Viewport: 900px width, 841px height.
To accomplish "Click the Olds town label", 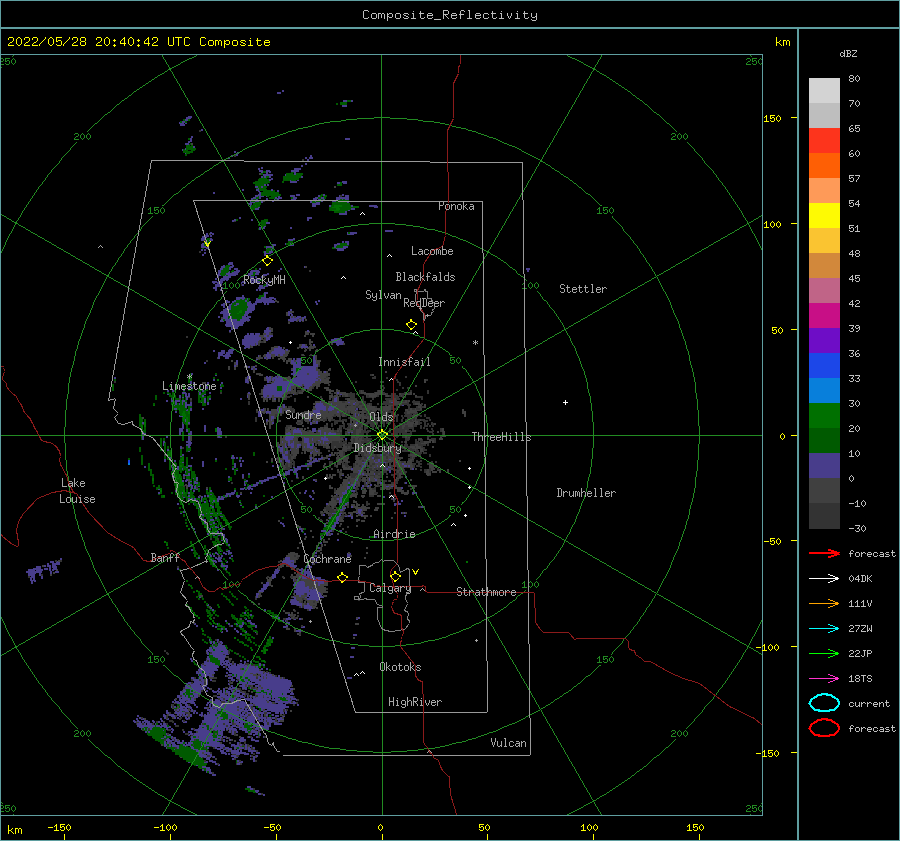I will pos(381,417).
